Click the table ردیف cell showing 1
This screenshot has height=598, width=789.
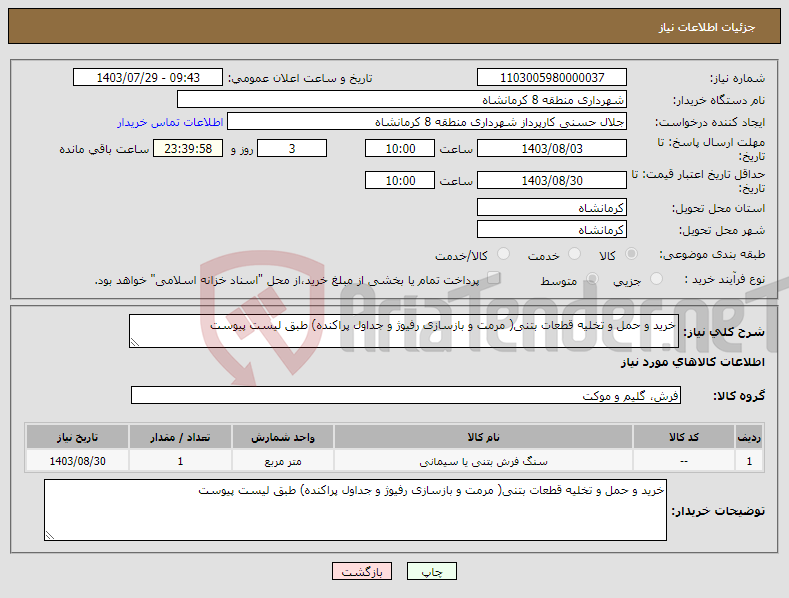pyautogui.click(x=749, y=461)
